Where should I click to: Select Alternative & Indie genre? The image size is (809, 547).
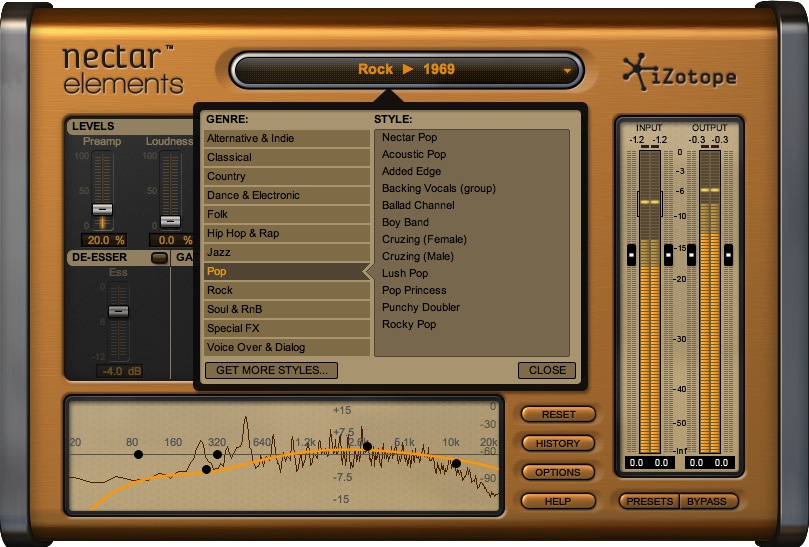coord(287,138)
